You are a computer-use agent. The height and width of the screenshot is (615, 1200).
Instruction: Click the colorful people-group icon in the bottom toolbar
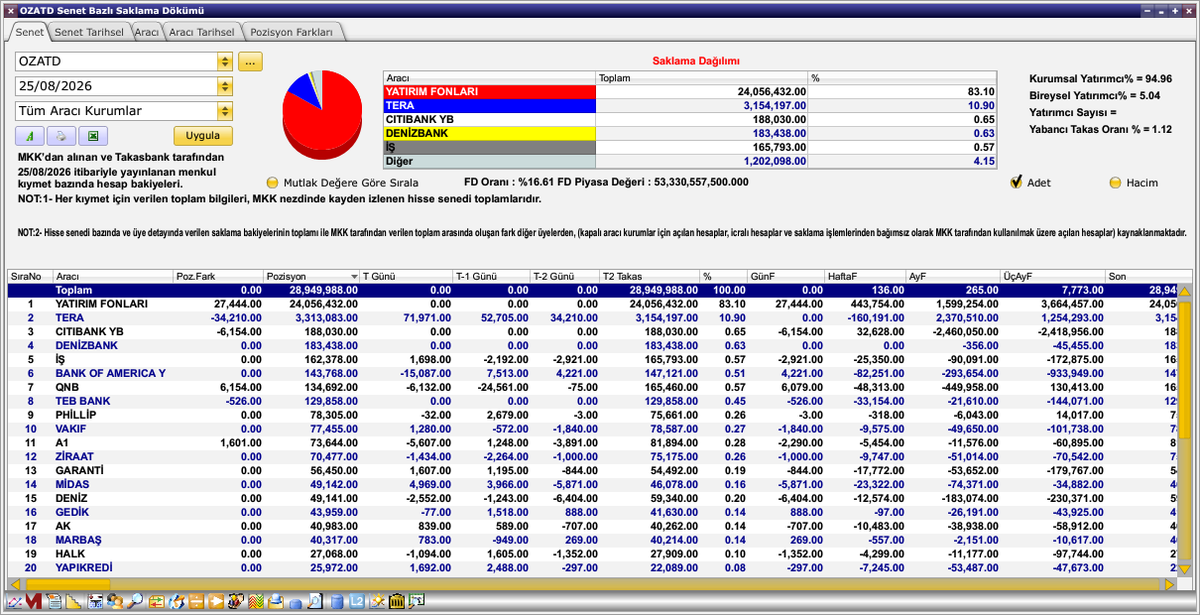pos(235,601)
